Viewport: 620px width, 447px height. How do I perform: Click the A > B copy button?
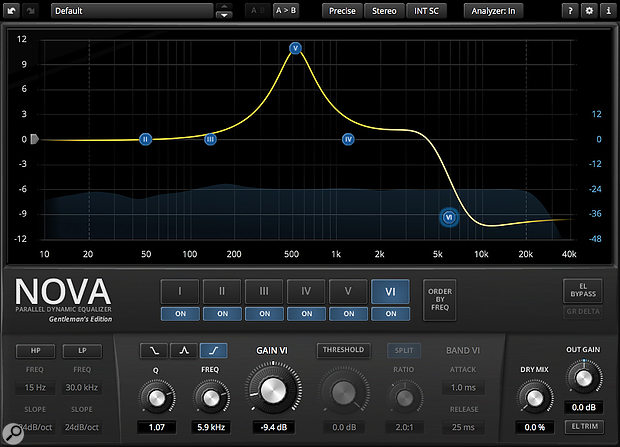pyautogui.click(x=286, y=11)
